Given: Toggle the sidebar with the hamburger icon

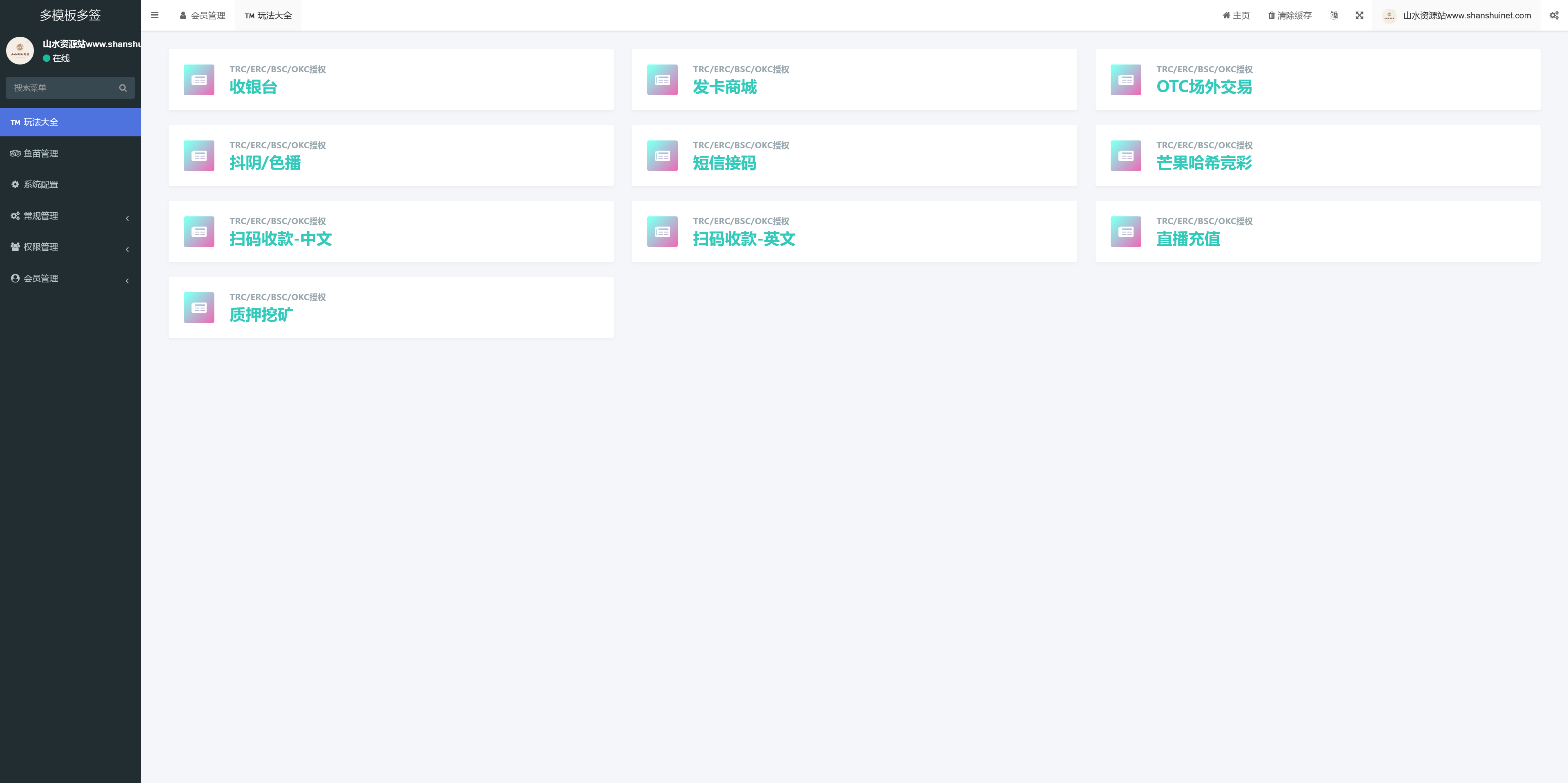Looking at the screenshot, I should click(155, 15).
